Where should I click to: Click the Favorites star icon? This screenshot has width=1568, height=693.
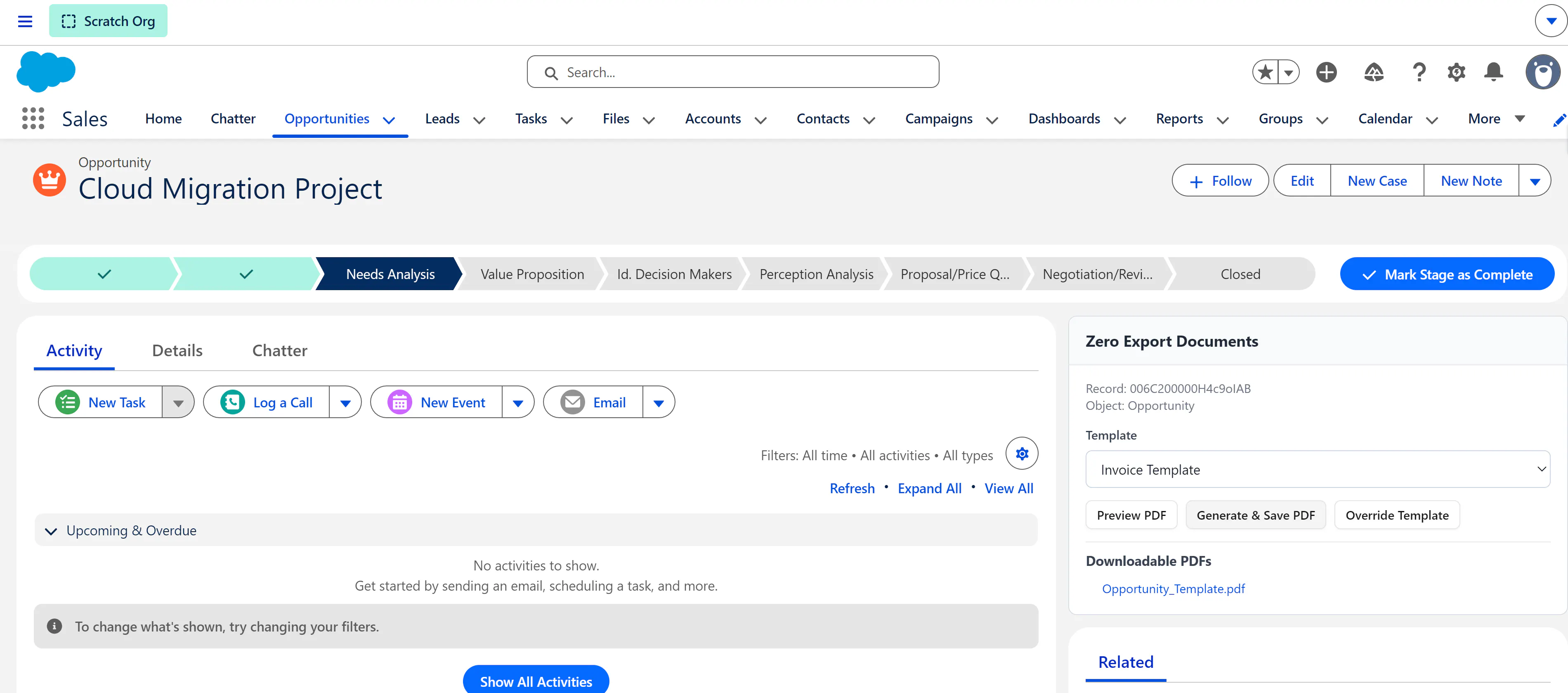(x=1266, y=72)
